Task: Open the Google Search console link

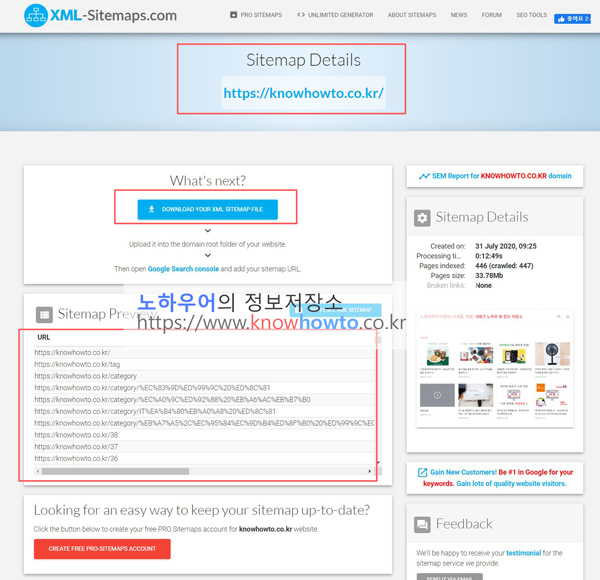Action: (x=183, y=269)
